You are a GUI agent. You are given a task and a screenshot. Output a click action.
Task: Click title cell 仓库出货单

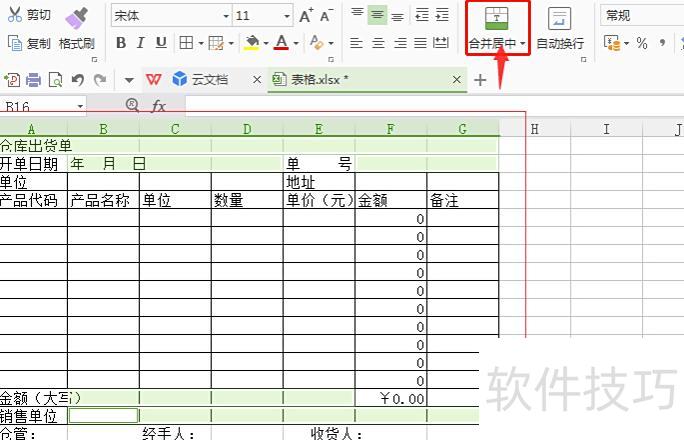(x=34, y=146)
